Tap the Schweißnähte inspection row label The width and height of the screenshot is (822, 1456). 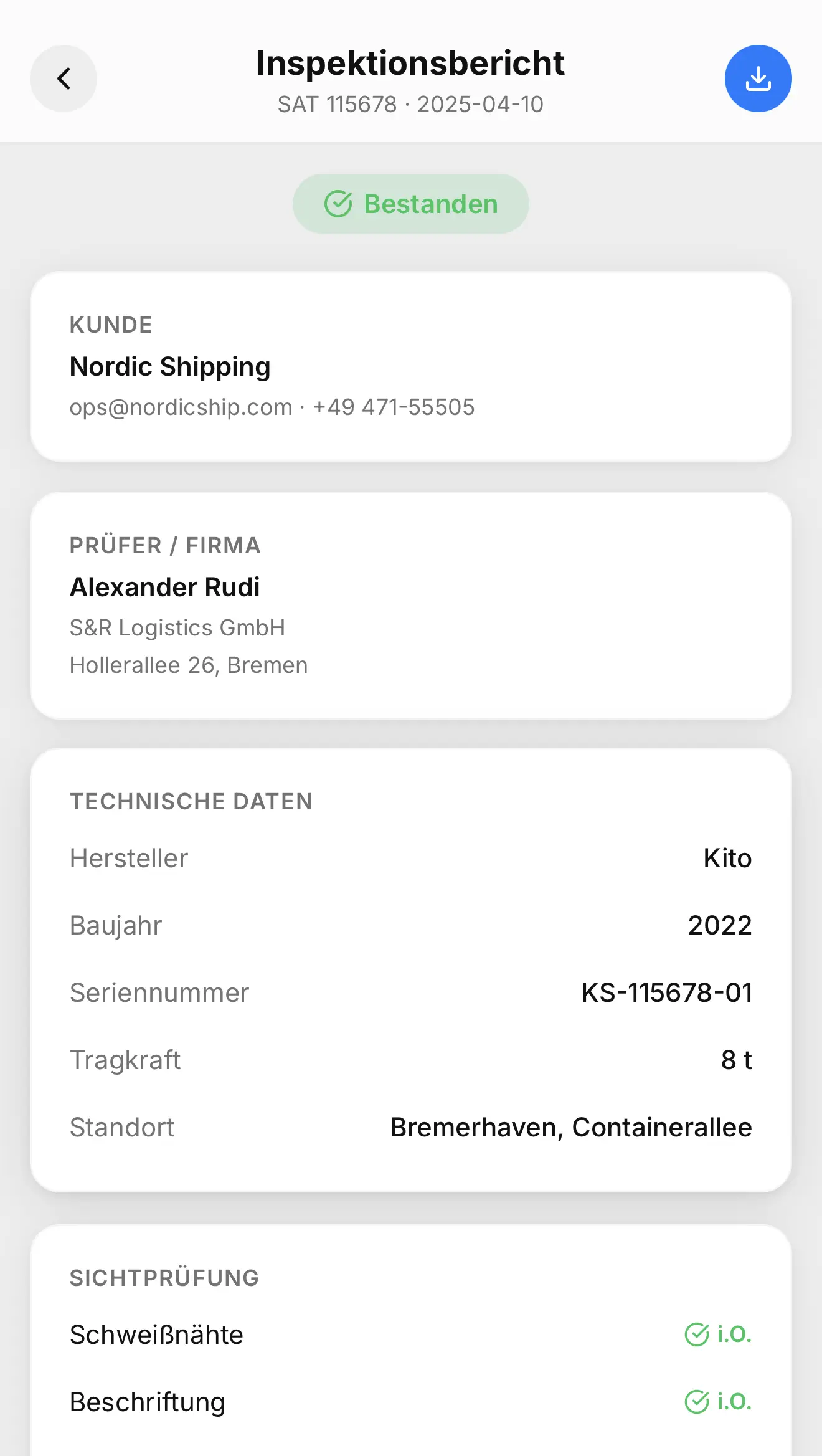click(156, 1335)
